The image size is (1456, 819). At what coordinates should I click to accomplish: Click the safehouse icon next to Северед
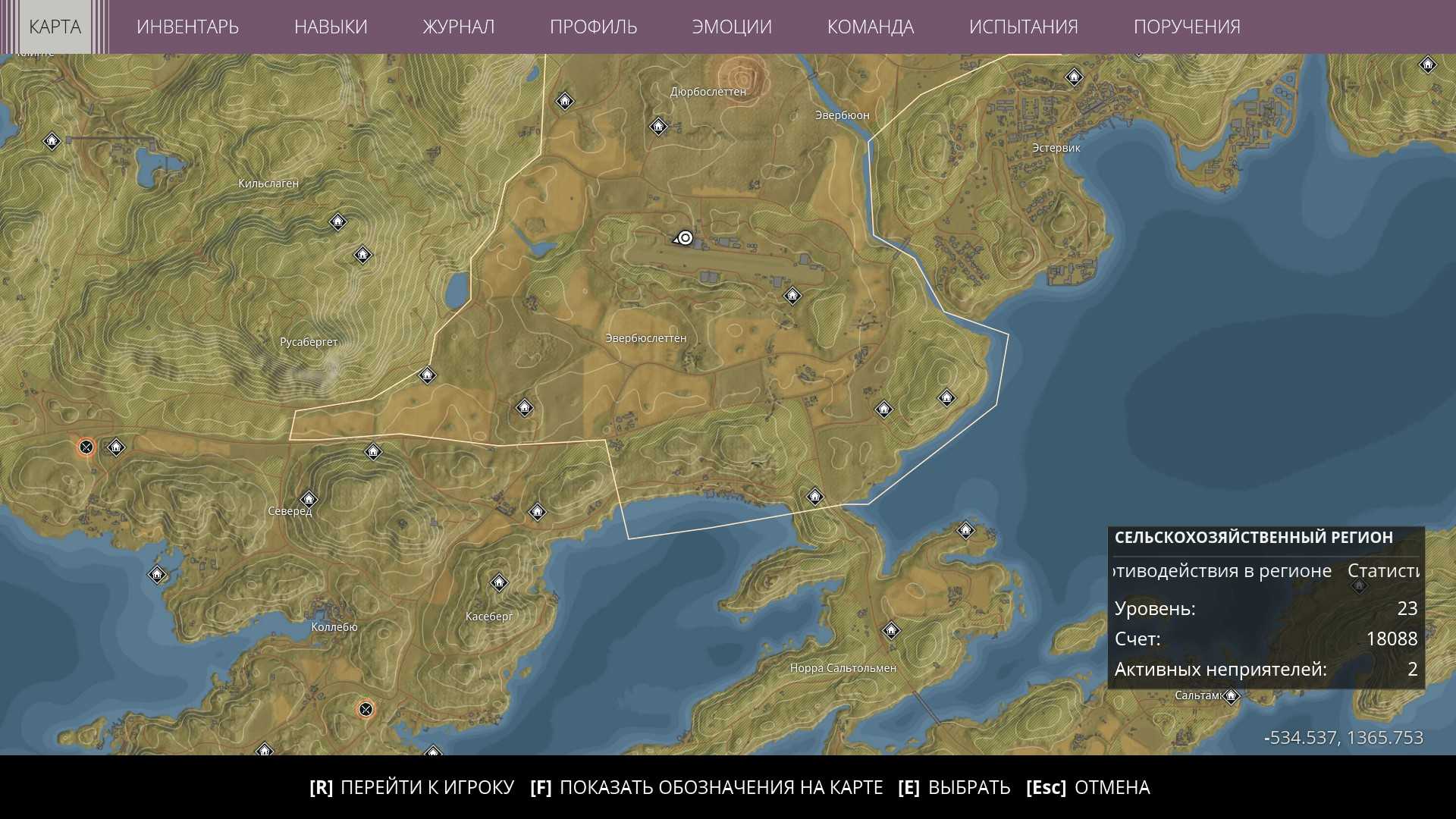(308, 499)
